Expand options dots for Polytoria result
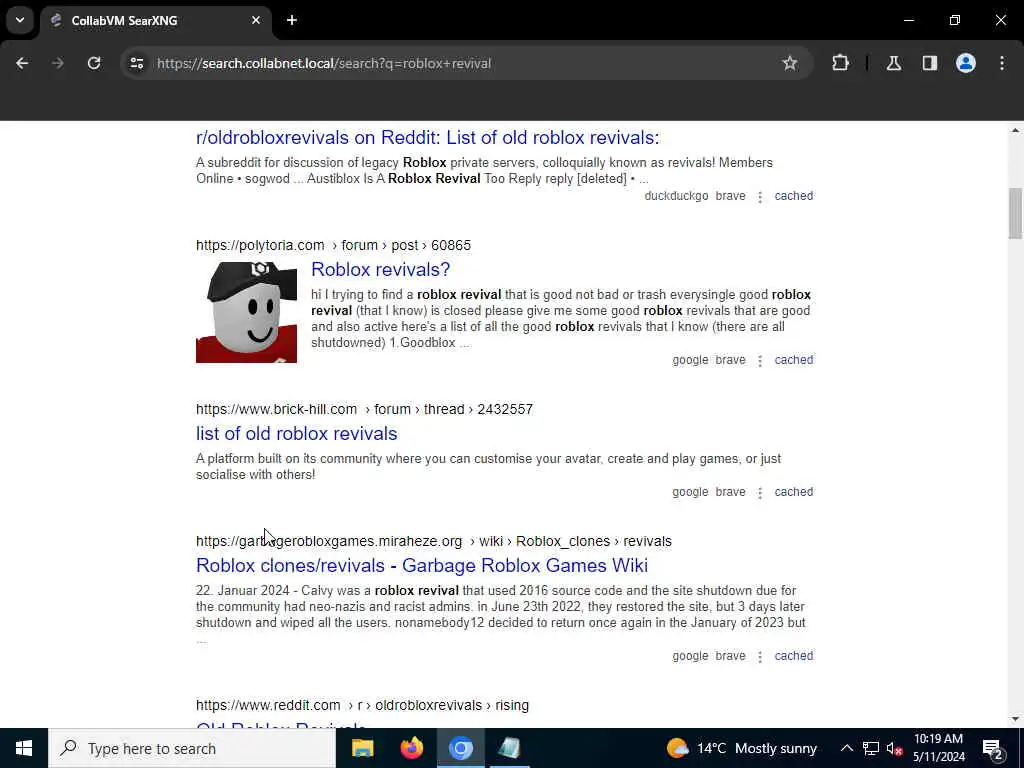Screen dimensions: 1024x768 coord(760,360)
